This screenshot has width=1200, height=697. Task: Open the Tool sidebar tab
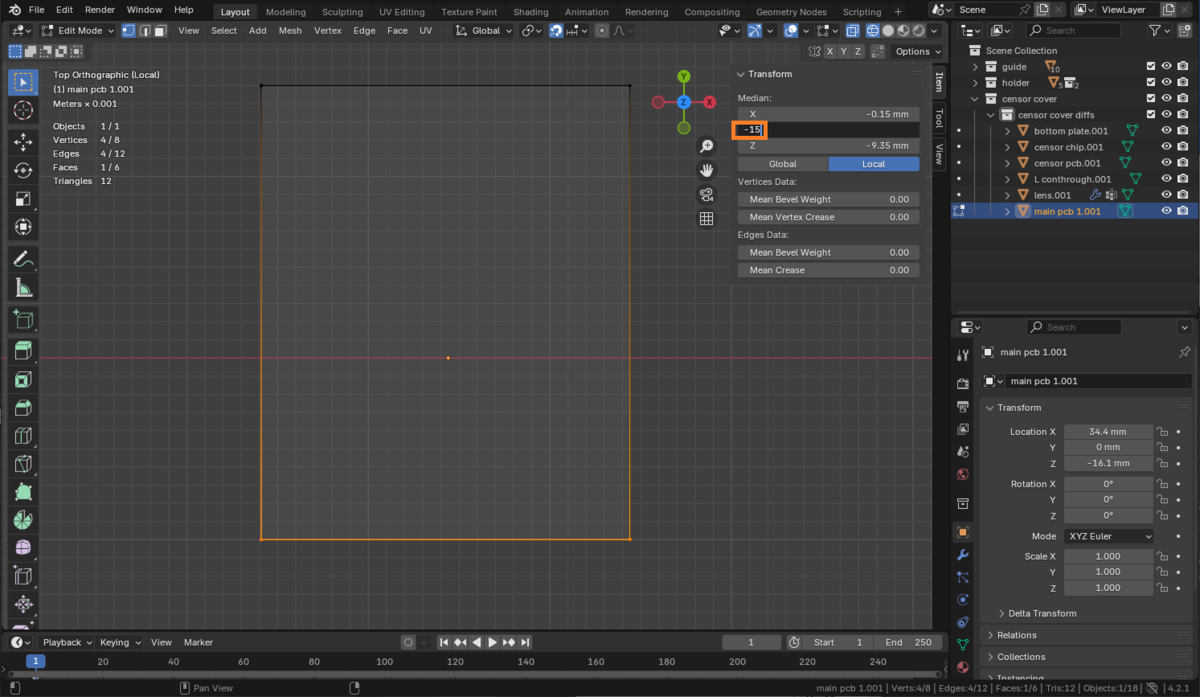(x=939, y=118)
